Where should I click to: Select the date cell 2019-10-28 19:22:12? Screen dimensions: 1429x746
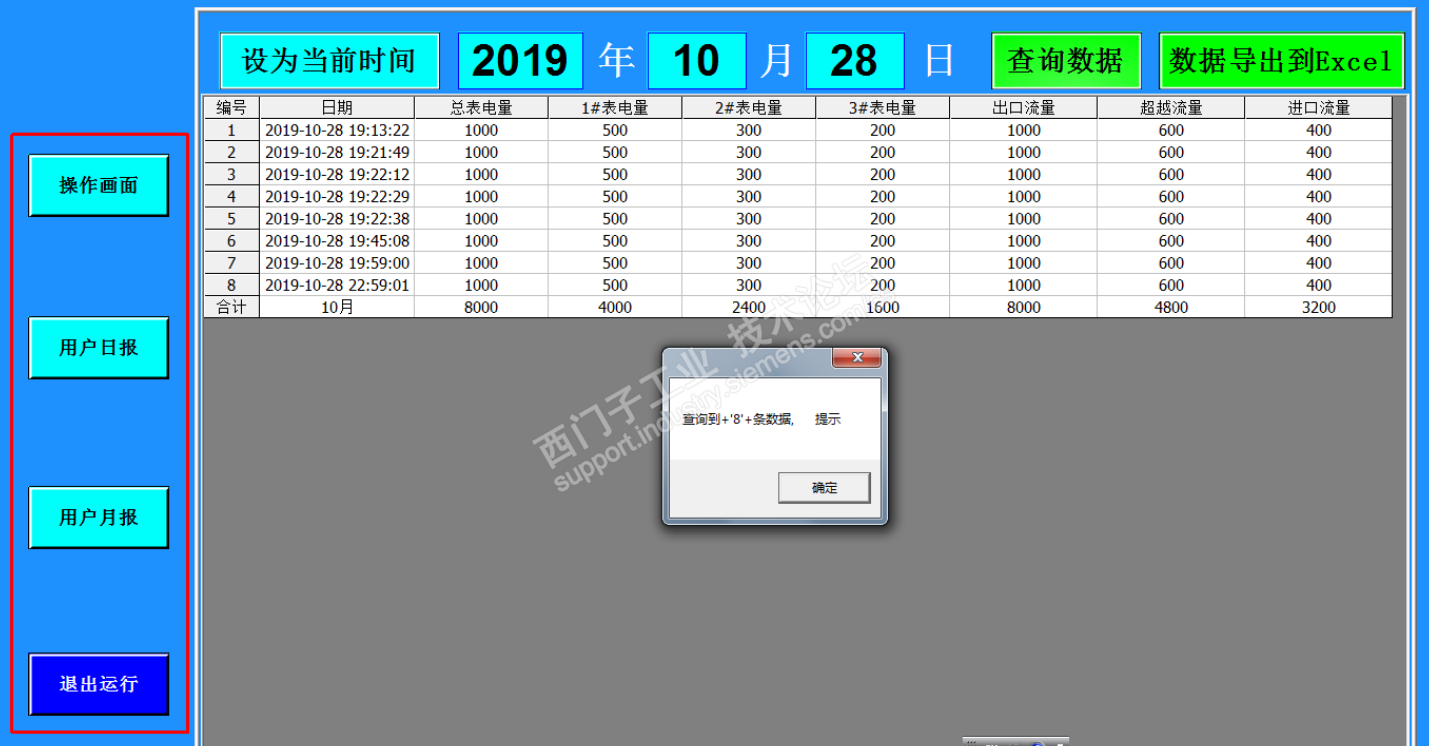(337, 174)
